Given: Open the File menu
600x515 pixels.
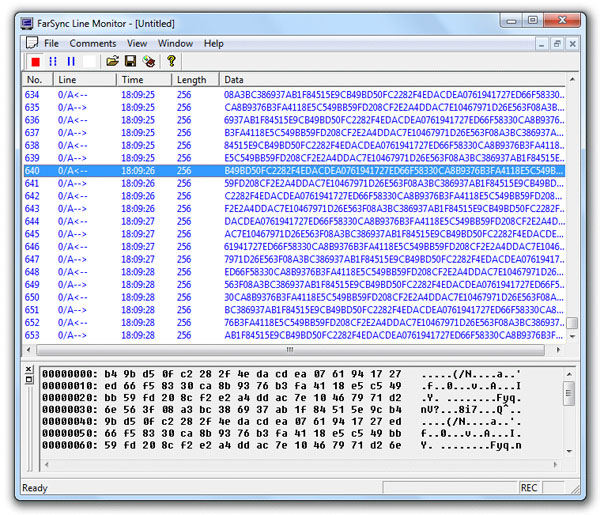Looking at the screenshot, I should click(51, 43).
